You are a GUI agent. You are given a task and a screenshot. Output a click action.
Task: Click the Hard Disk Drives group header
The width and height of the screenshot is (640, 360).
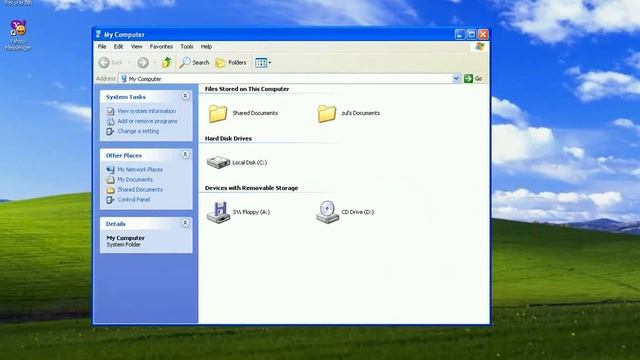pyautogui.click(x=228, y=139)
